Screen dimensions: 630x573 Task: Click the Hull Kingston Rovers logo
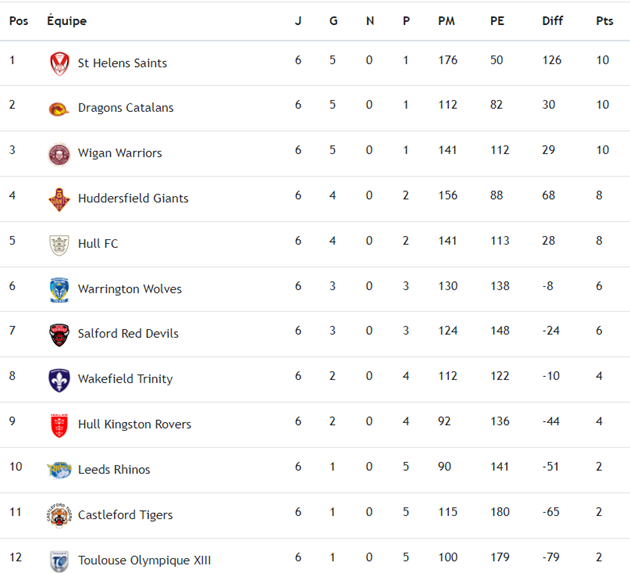59,425
